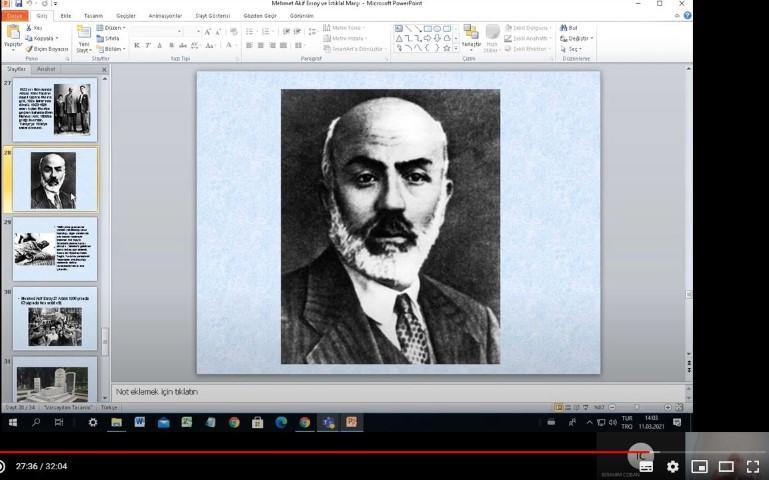Open the Slayt Gösterisi ribbon tab
Screen dimensions: 769x480
212,16
